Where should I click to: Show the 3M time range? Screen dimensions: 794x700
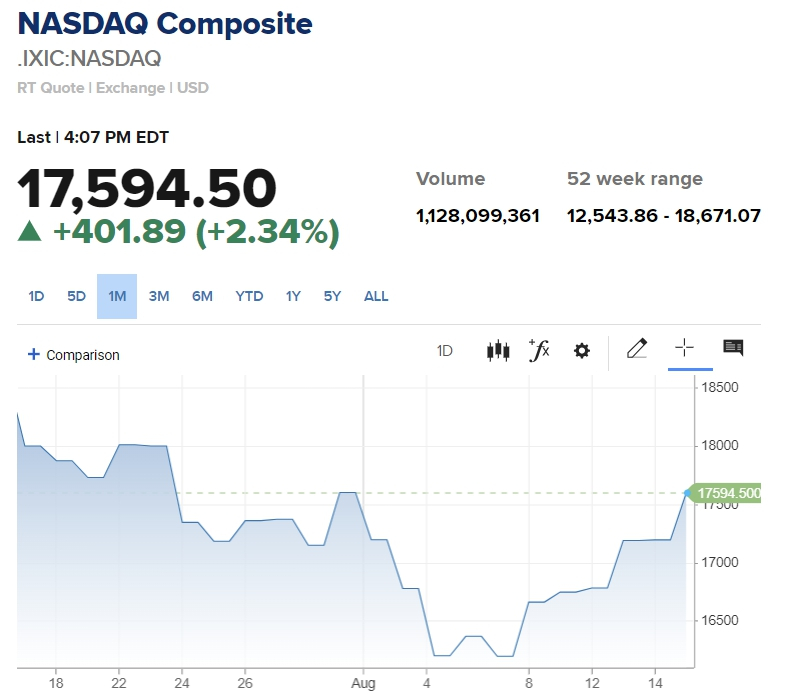[x=159, y=296]
